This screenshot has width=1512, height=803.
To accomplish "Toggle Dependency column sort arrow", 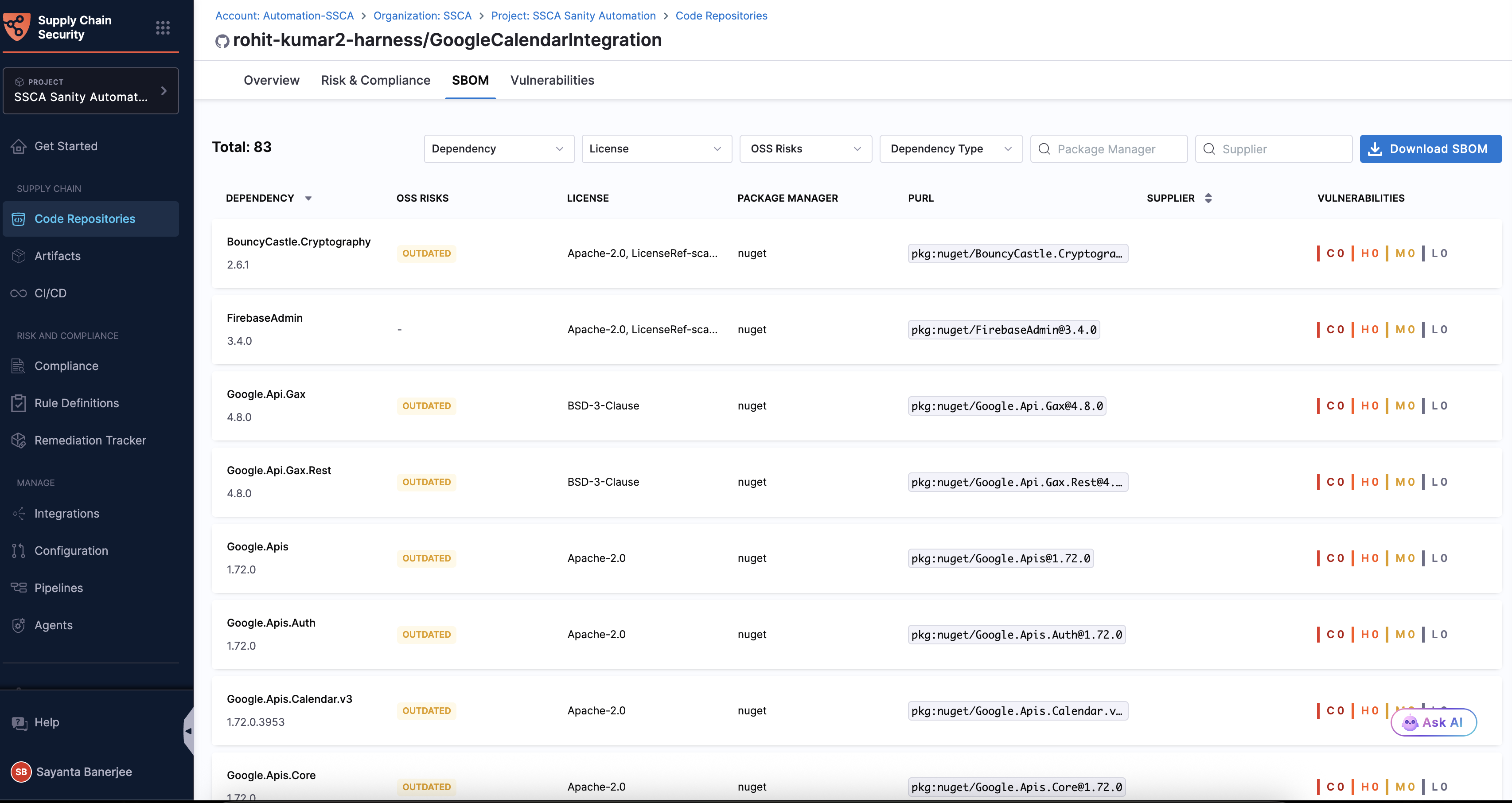I will coord(308,199).
